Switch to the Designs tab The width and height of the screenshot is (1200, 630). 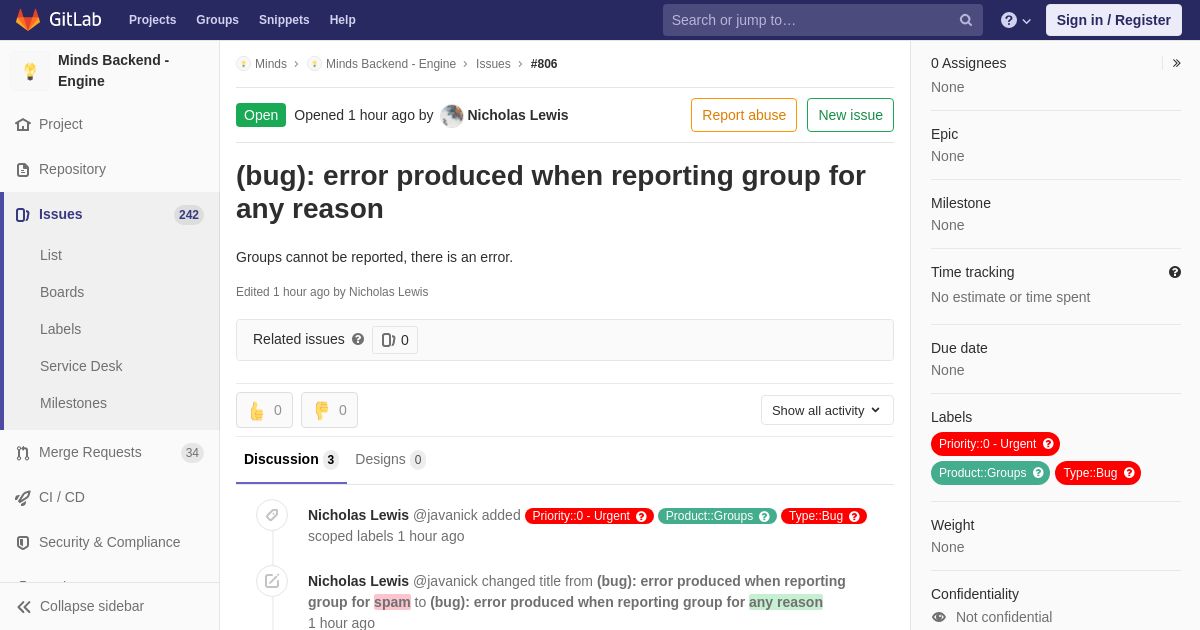pos(390,460)
